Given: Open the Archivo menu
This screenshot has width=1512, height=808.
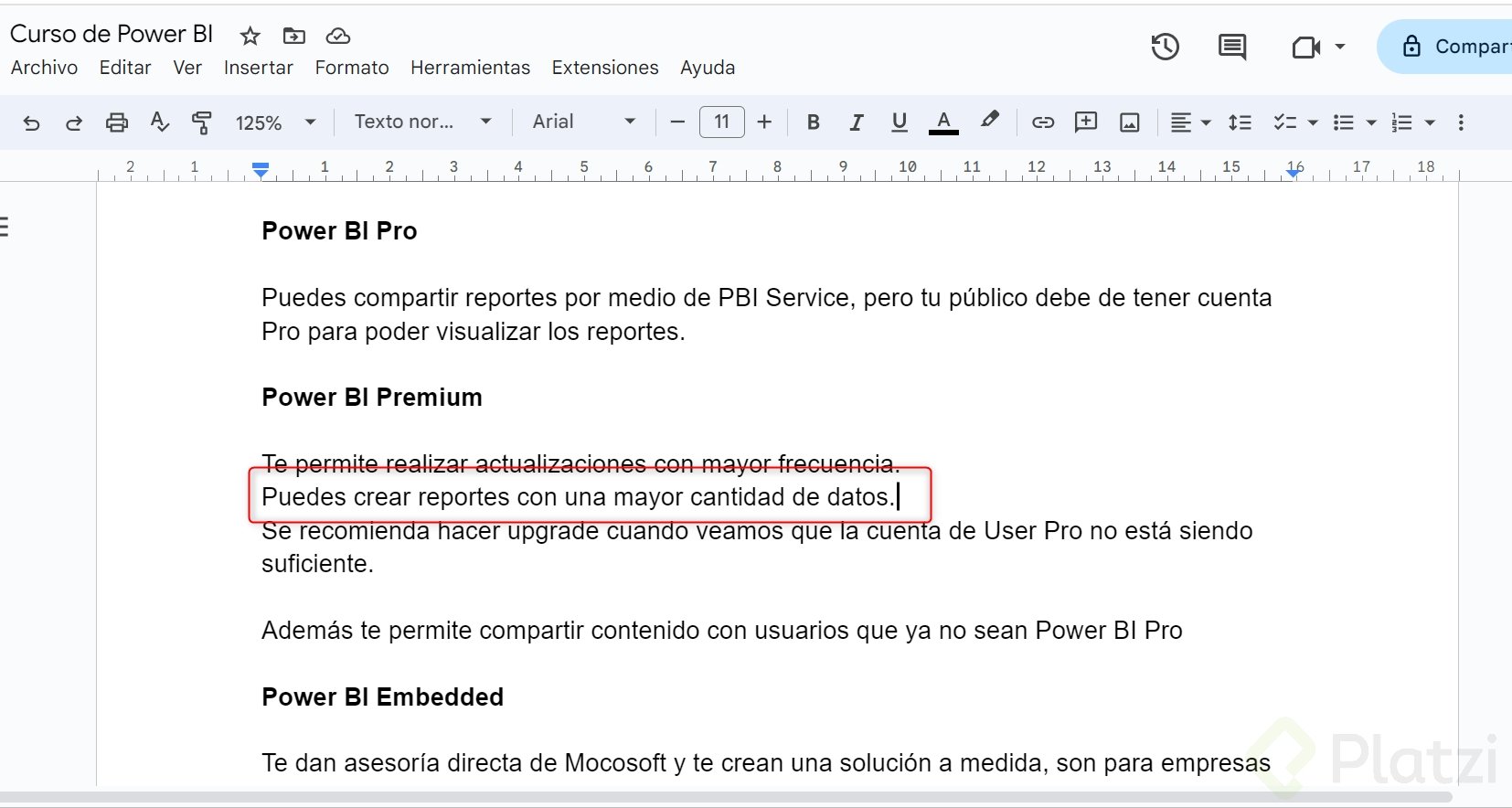Looking at the screenshot, I should 44,68.
